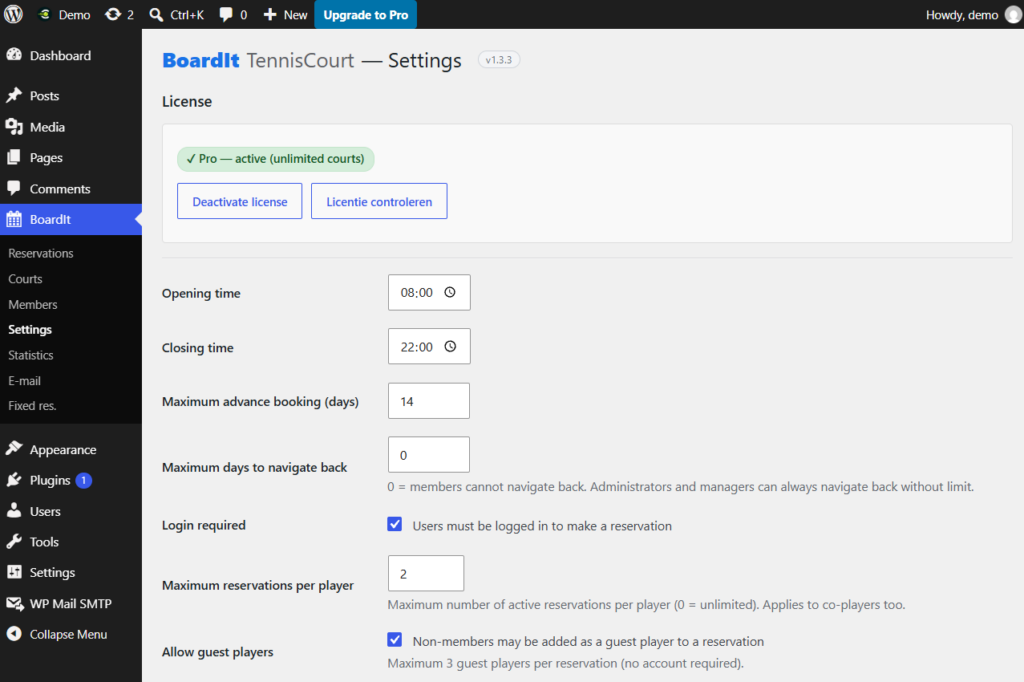The image size is (1024, 682).
Task: Click the Maximum days to navigate back field
Action: coord(428,455)
